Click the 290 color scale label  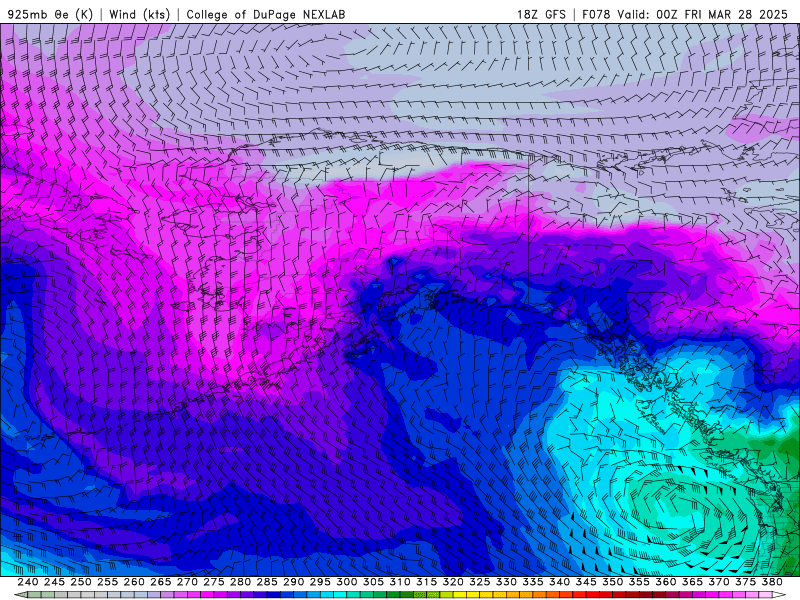click(293, 582)
